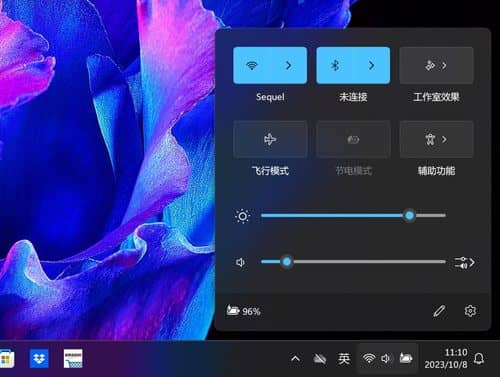Open sound output selection arrow
Image resolution: width=500 pixels, height=377 pixels.
[x=464, y=263]
